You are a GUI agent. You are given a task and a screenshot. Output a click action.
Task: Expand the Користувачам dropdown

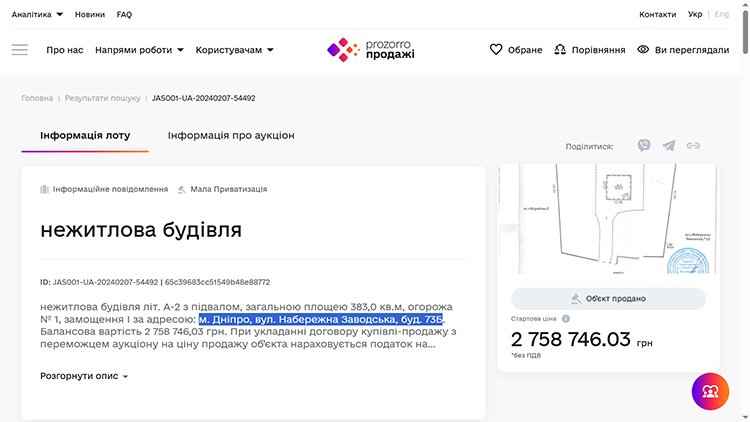tap(234, 50)
